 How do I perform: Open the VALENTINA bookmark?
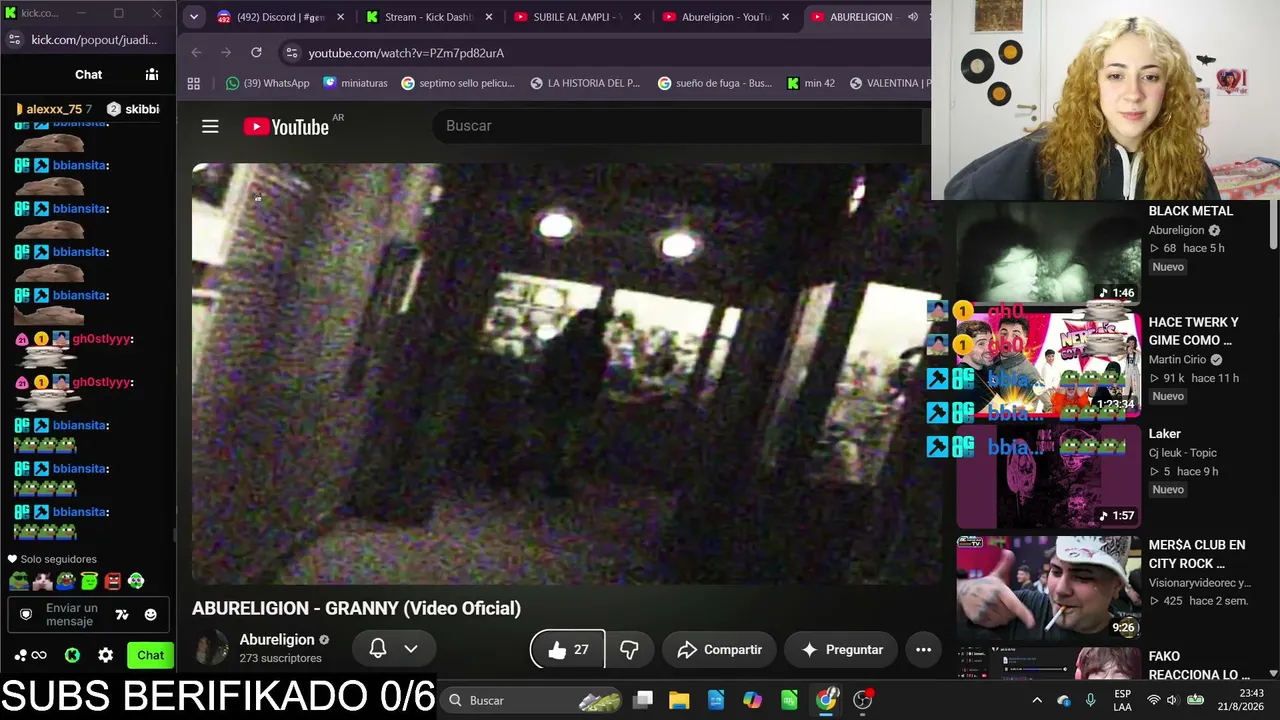[x=890, y=83]
